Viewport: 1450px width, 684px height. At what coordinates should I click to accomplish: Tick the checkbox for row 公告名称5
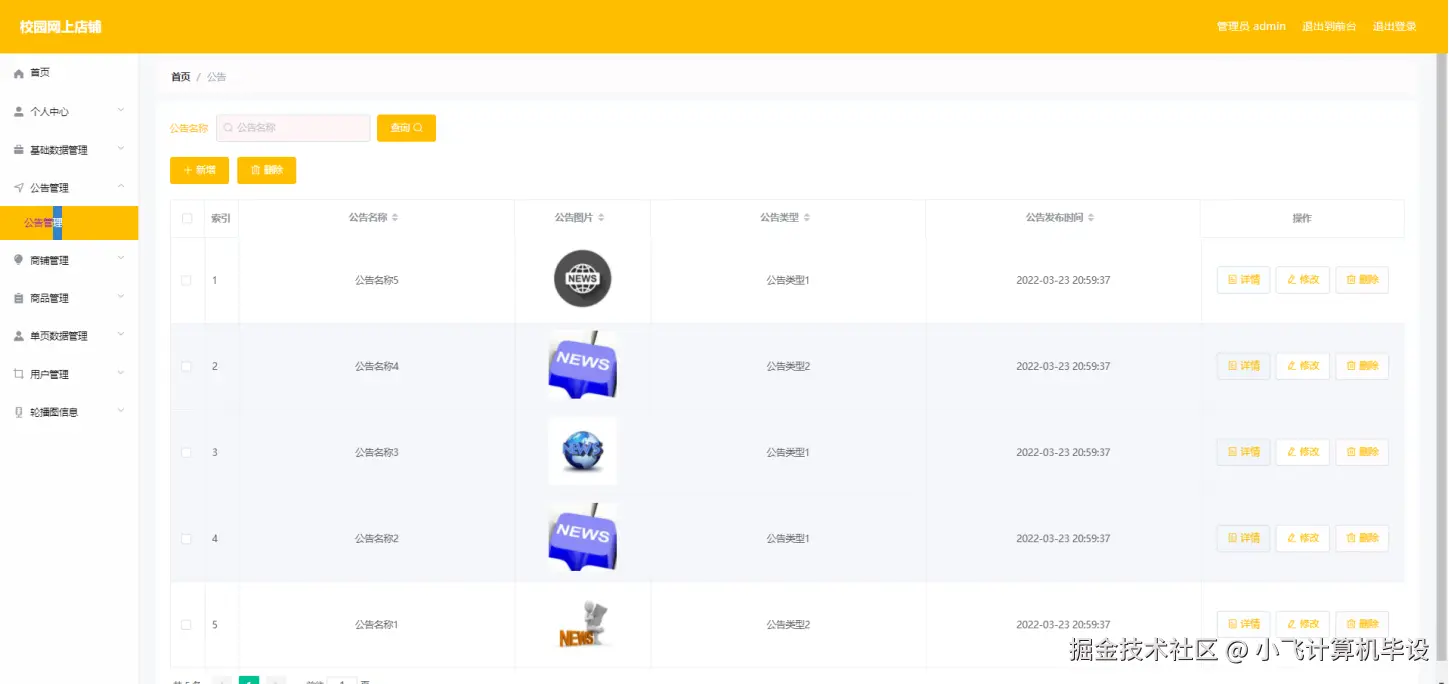[x=186, y=281]
